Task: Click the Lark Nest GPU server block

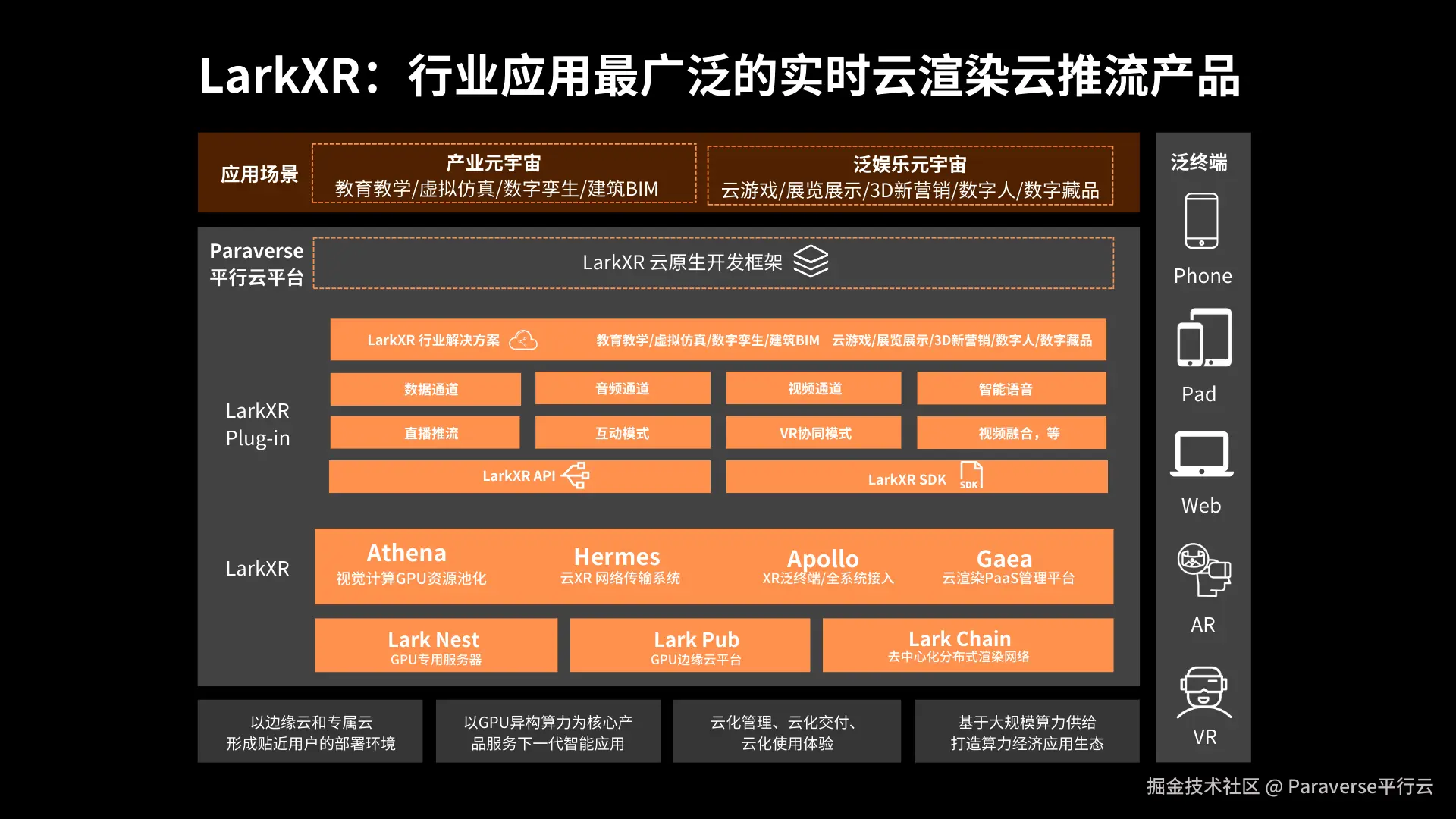Action: (x=435, y=646)
